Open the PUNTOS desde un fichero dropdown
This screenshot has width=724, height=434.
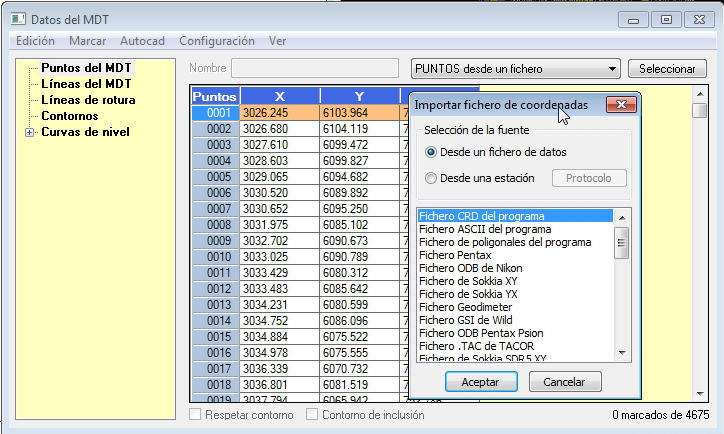tap(515, 69)
